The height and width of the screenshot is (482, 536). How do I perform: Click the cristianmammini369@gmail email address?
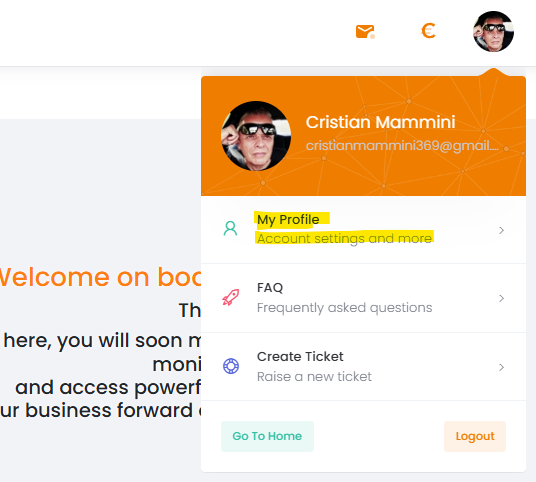pyautogui.click(x=402, y=146)
